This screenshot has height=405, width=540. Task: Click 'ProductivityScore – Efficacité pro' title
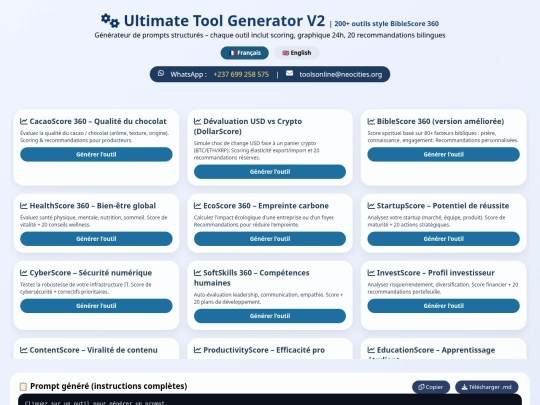pos(264,350)
